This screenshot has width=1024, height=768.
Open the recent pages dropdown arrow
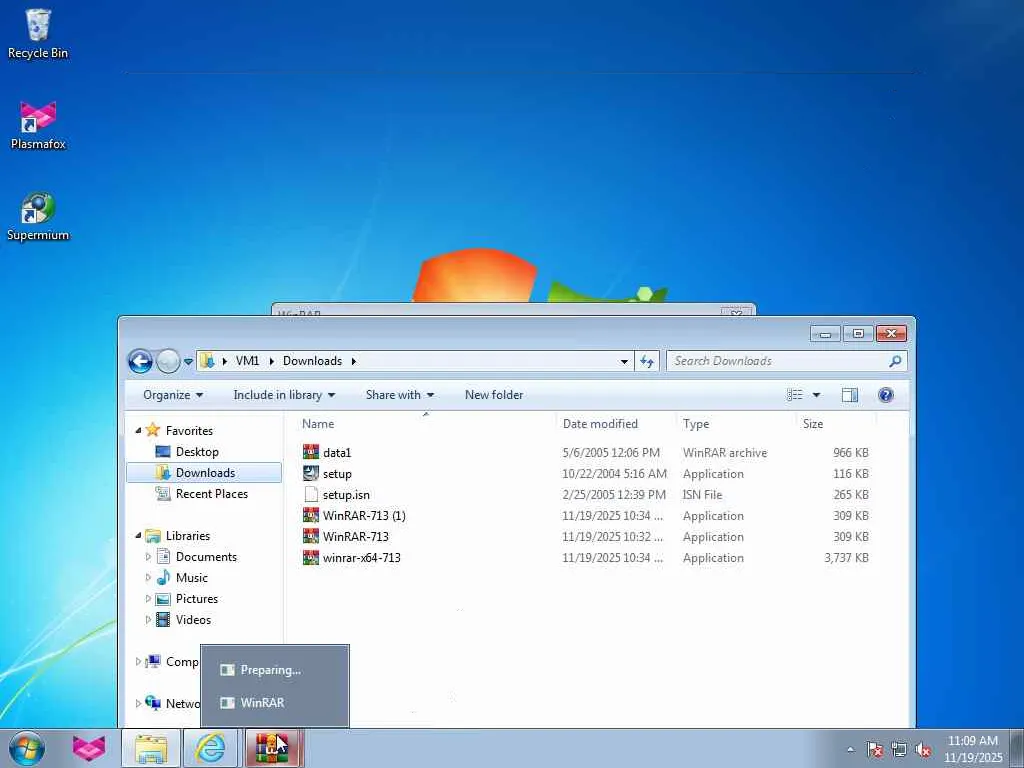point(188,361)
